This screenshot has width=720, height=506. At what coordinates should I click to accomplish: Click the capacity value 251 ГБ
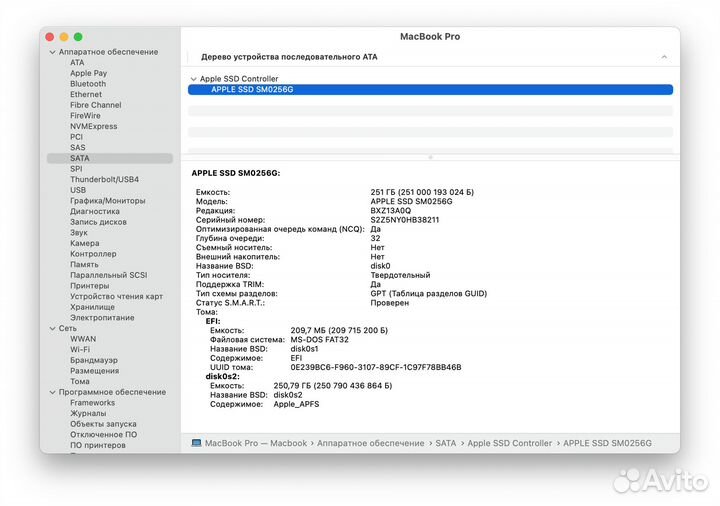422,192
